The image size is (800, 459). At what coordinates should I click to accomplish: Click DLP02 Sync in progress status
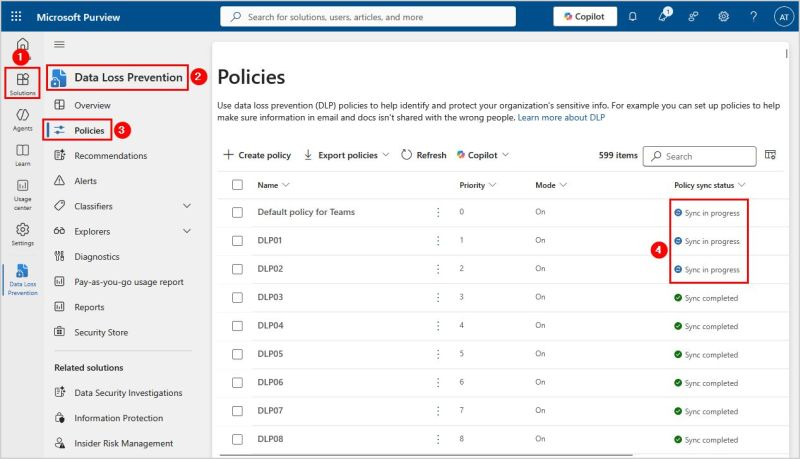pyautogui.click(x=707, y=269)
